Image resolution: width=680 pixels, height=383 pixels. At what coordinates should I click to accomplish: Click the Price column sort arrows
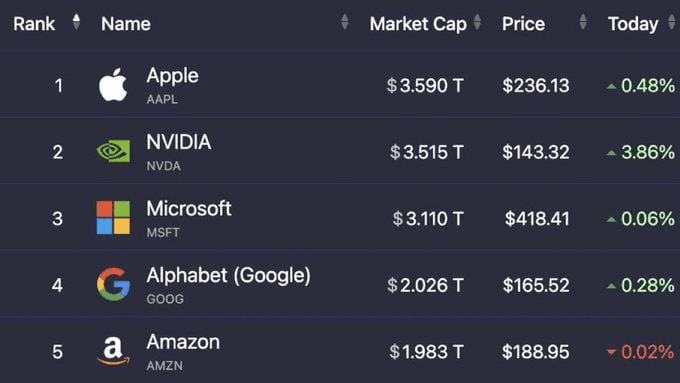[x=583, y=22]
